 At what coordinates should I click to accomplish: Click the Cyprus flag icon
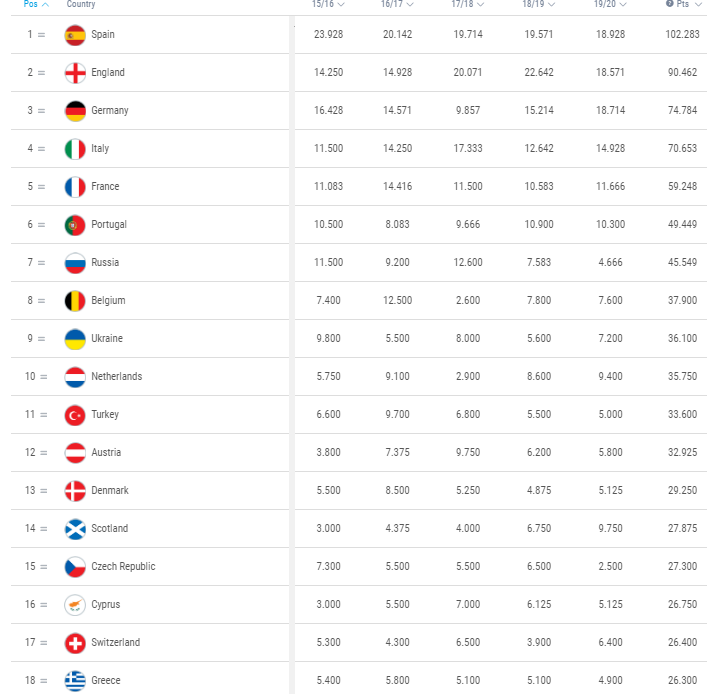coord(75,605)
